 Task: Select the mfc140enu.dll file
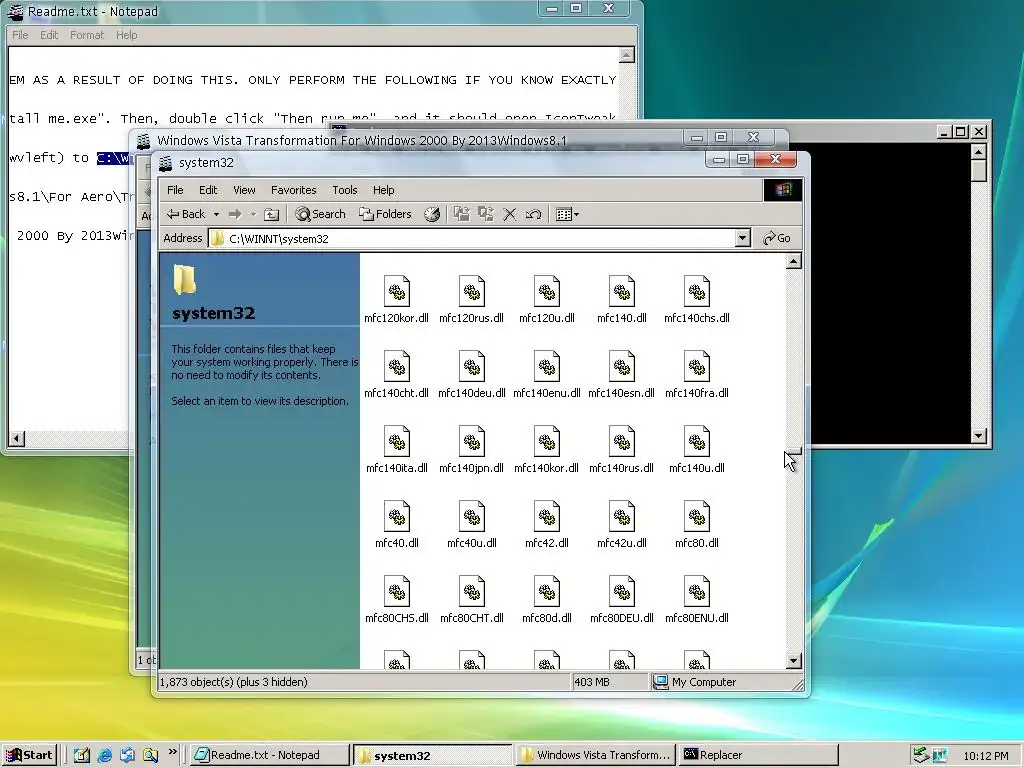tap(547, 374)
